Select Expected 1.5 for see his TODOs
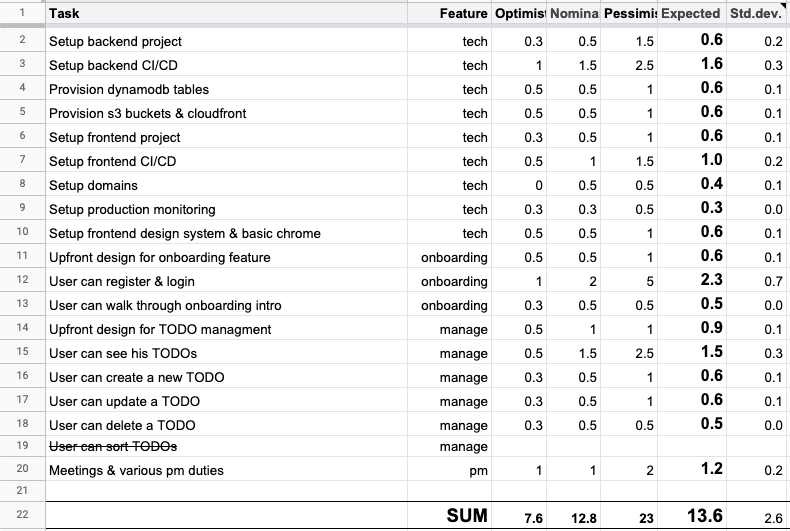 [692, 353]
